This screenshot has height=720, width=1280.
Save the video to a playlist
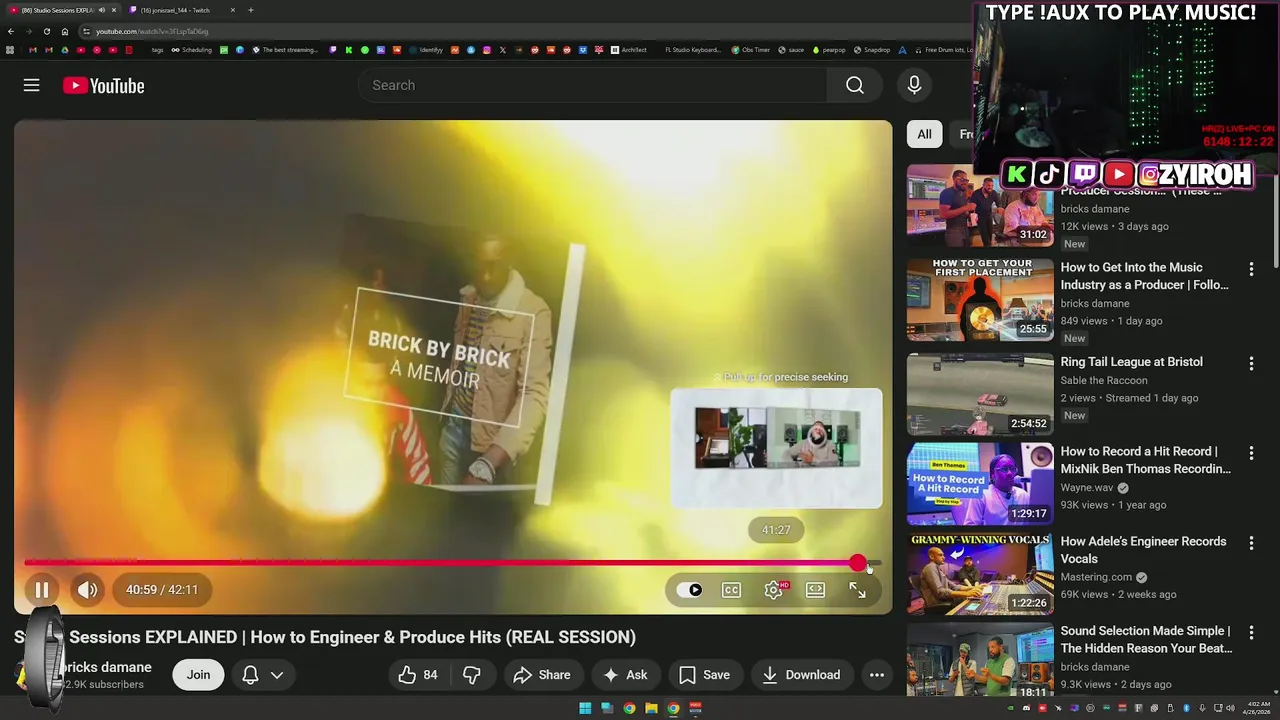[x=705, y=675]
